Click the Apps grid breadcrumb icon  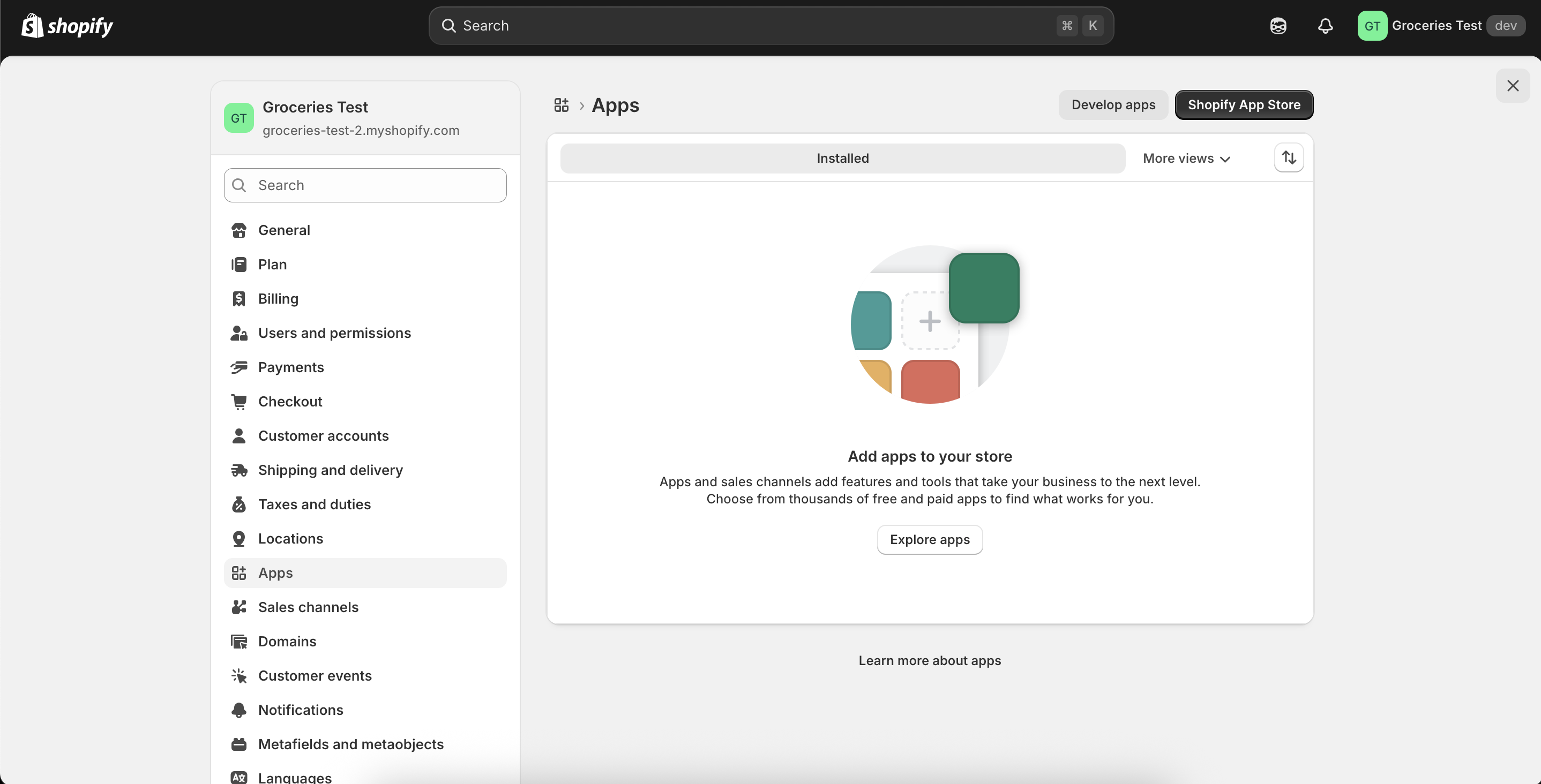(561, 104)
